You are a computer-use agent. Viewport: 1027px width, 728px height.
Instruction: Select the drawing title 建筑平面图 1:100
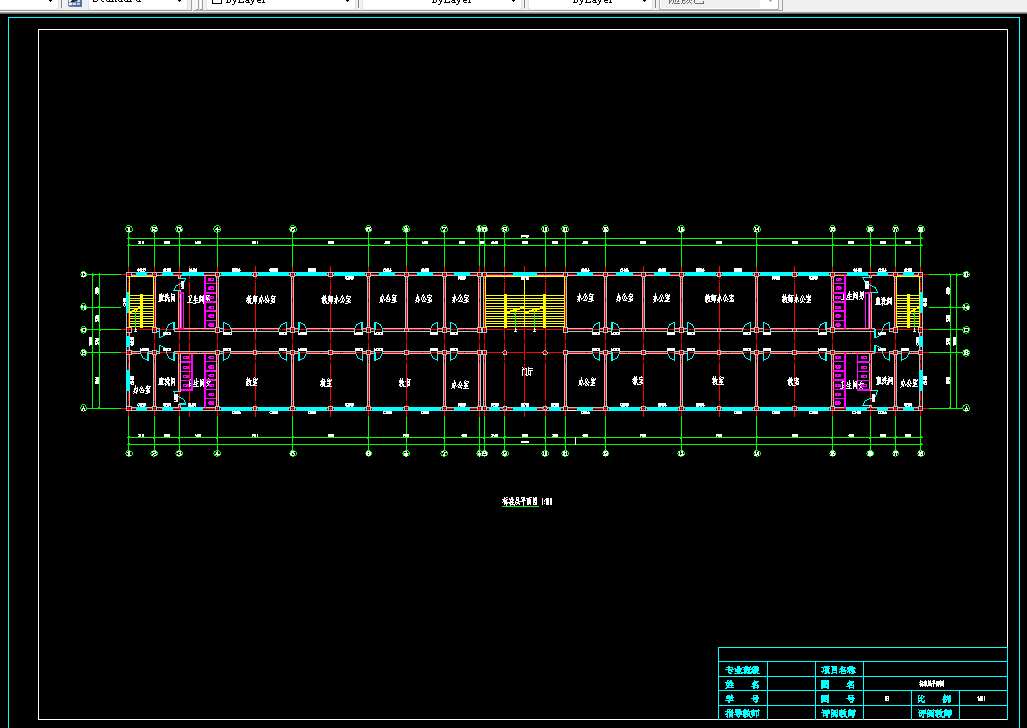click(527, 502)
